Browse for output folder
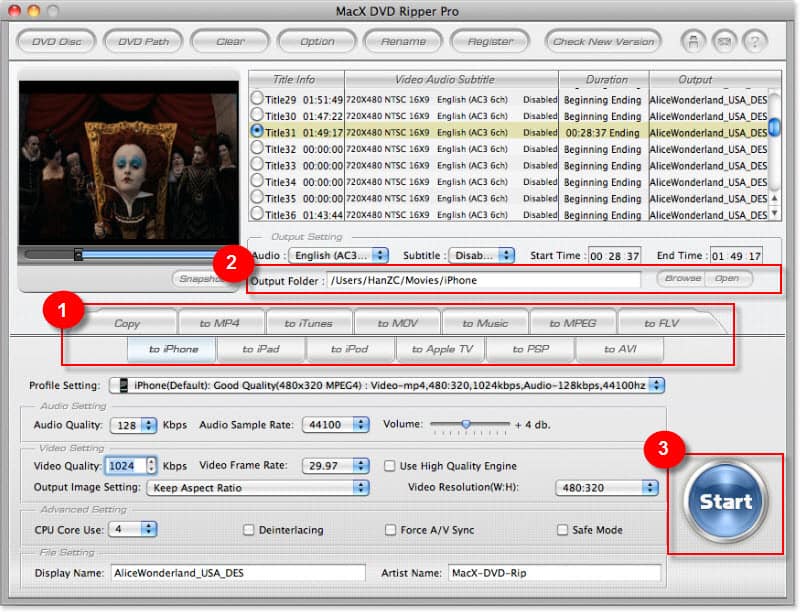Viewport: 800px width, 612px height. coord(682,278)
